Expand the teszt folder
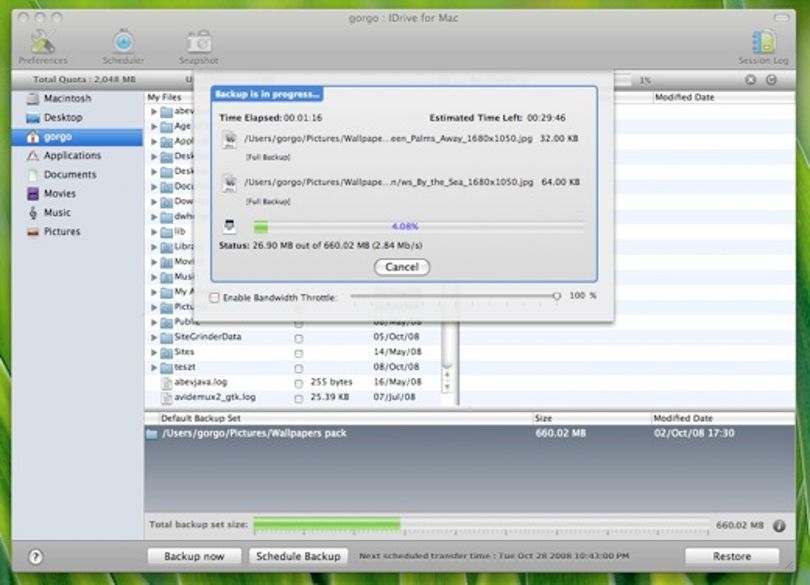Viewport: 810px width, 585px height. click(154, 367)
